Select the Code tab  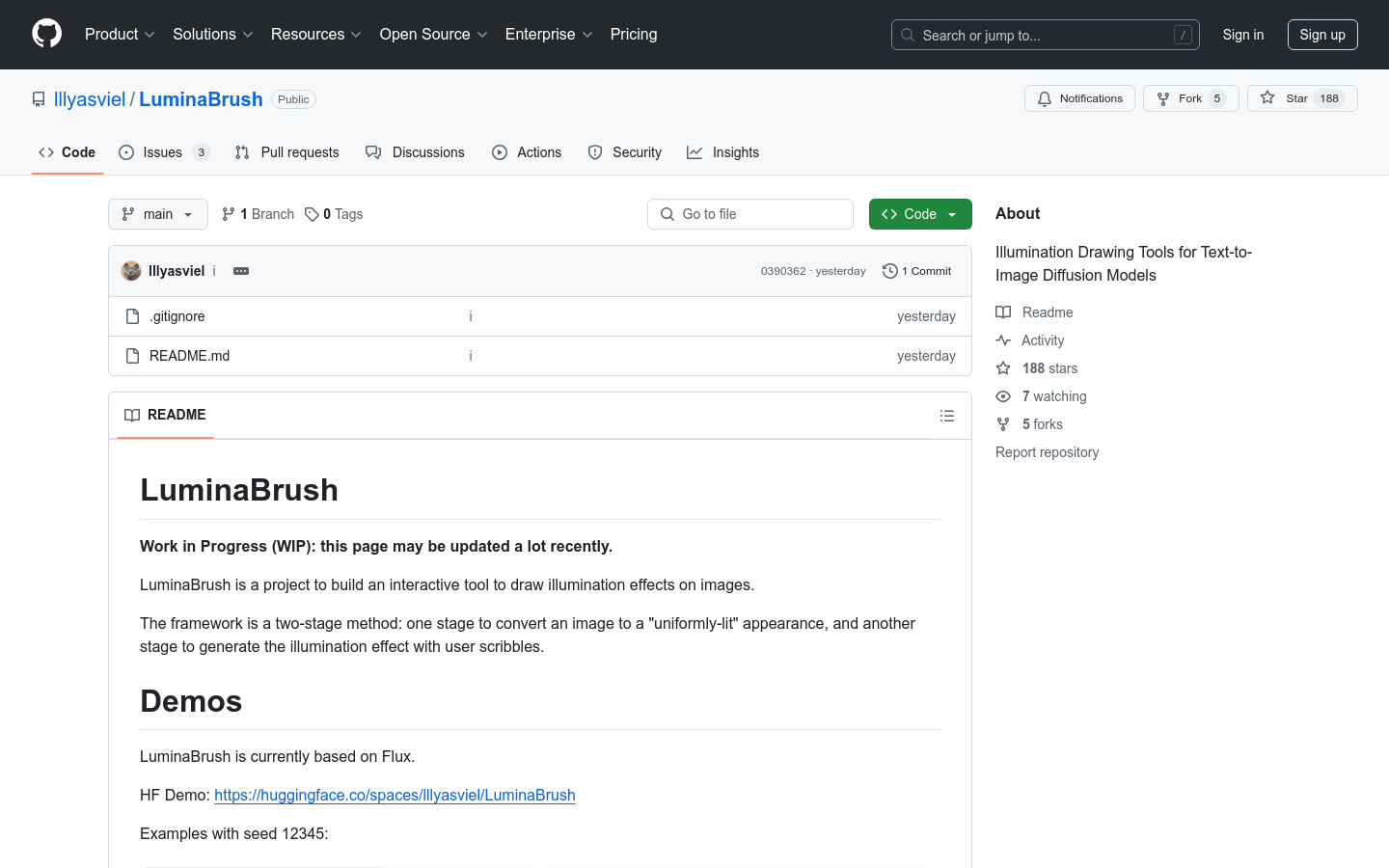click(x=68, y=152)
